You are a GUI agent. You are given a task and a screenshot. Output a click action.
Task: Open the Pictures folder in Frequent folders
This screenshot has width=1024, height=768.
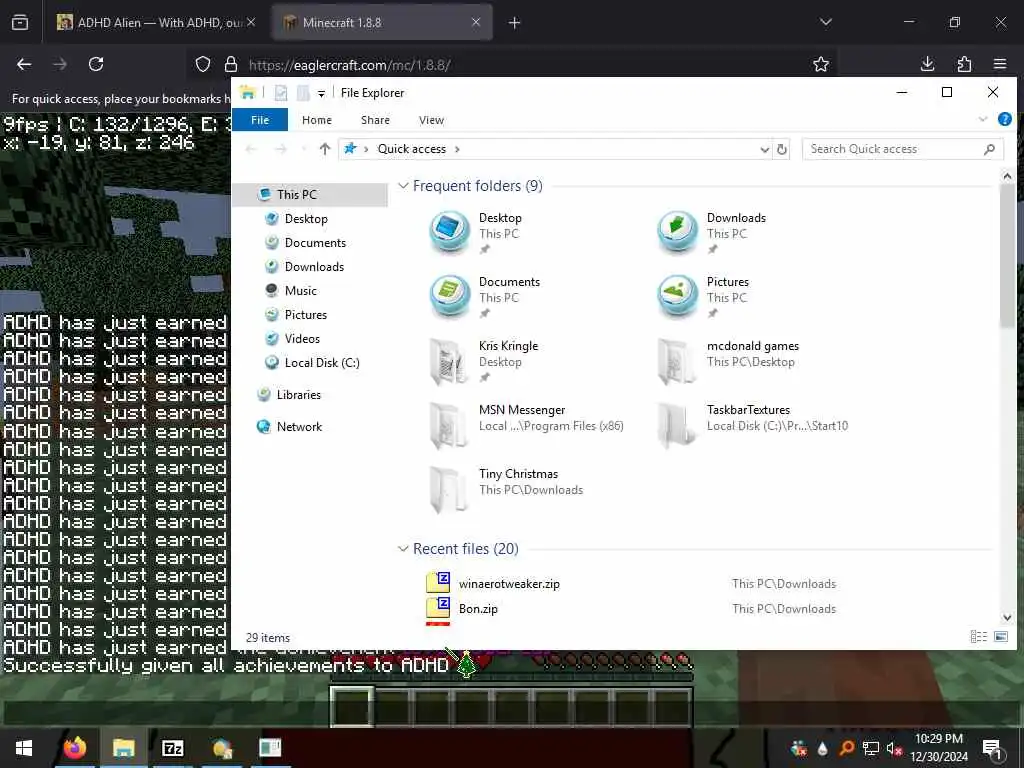[x=704, y=296]
